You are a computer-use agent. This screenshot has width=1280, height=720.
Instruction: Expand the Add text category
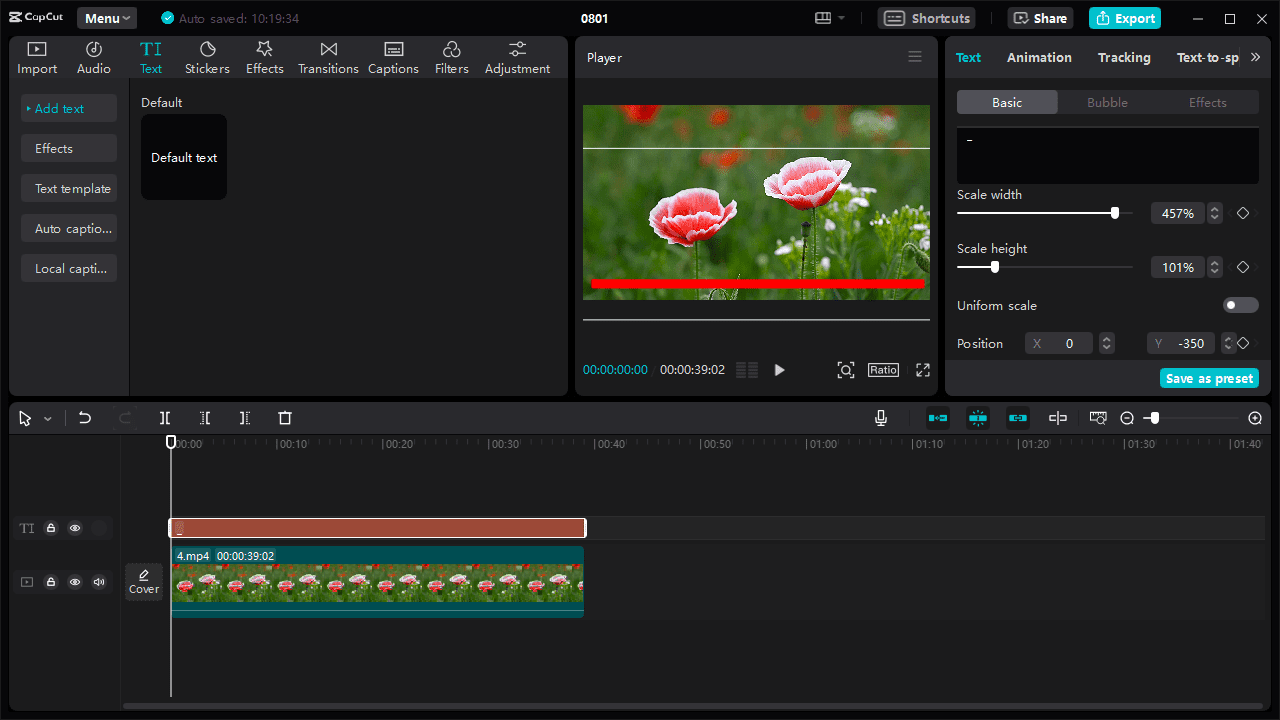(69, 108)
